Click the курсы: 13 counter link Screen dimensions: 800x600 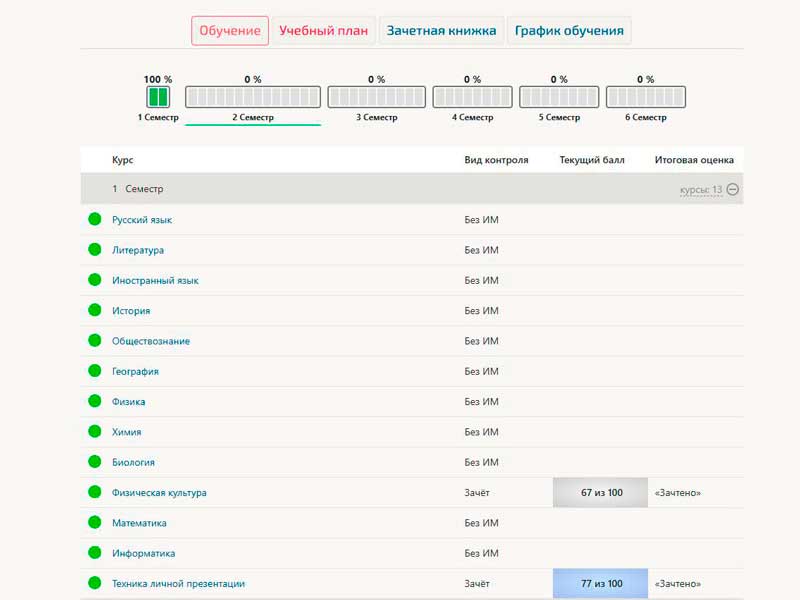(x=701, y=190)
